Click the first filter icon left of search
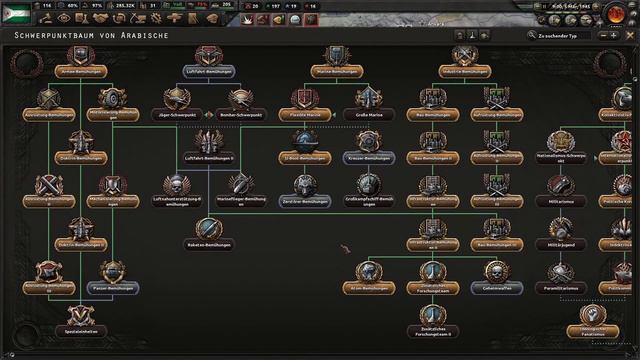 460,36
